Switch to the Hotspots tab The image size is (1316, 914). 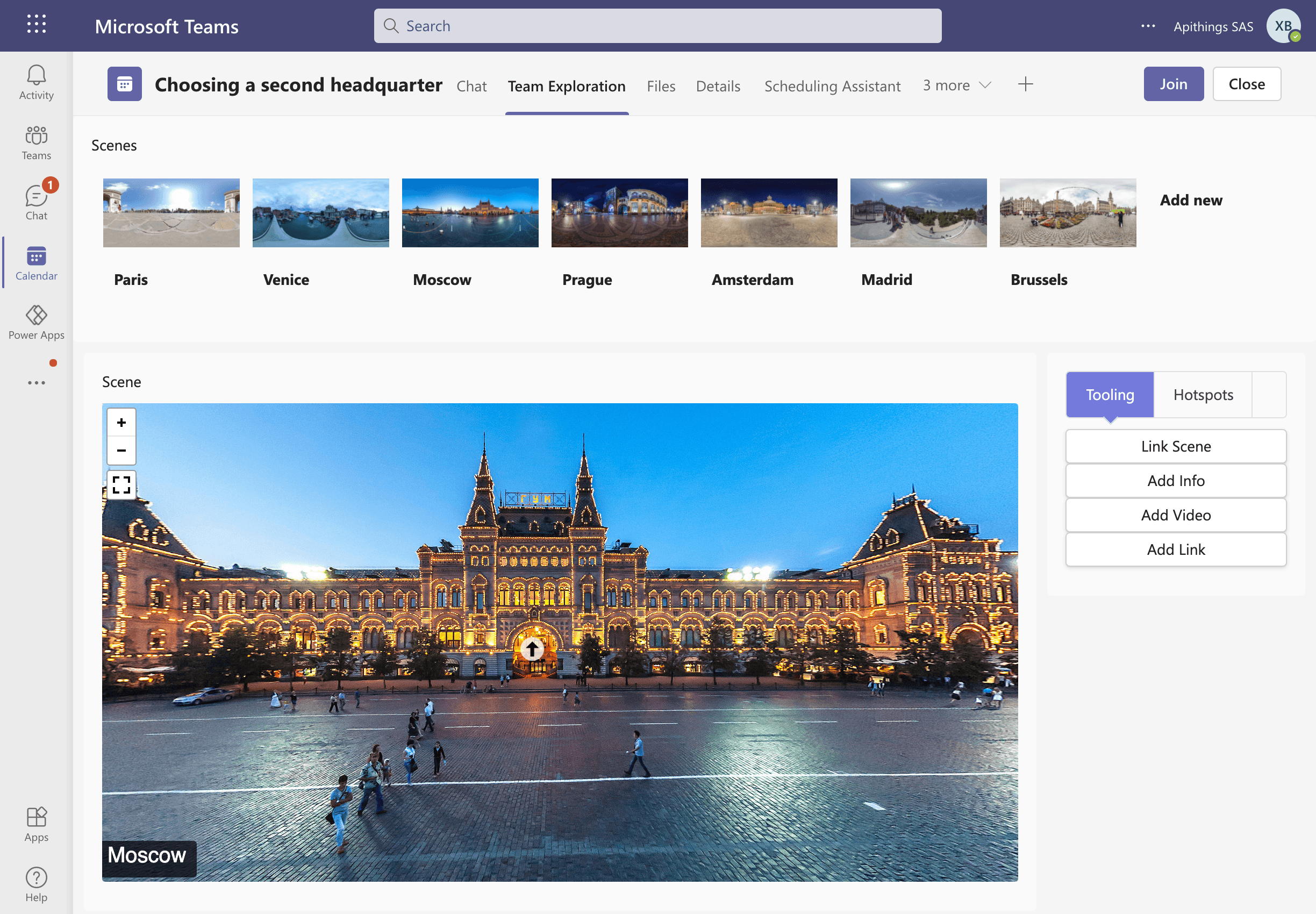pyautogui.click(x=1203, y=395)
